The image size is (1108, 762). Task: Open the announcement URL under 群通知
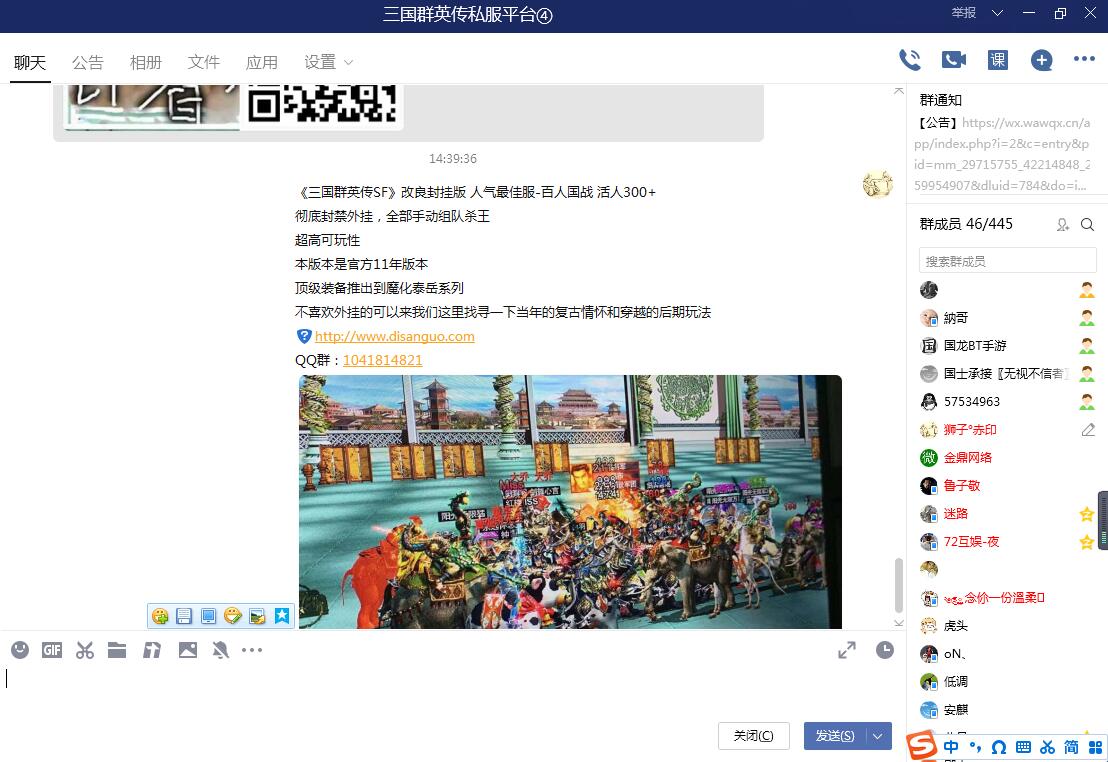(x=1002, y=154)
